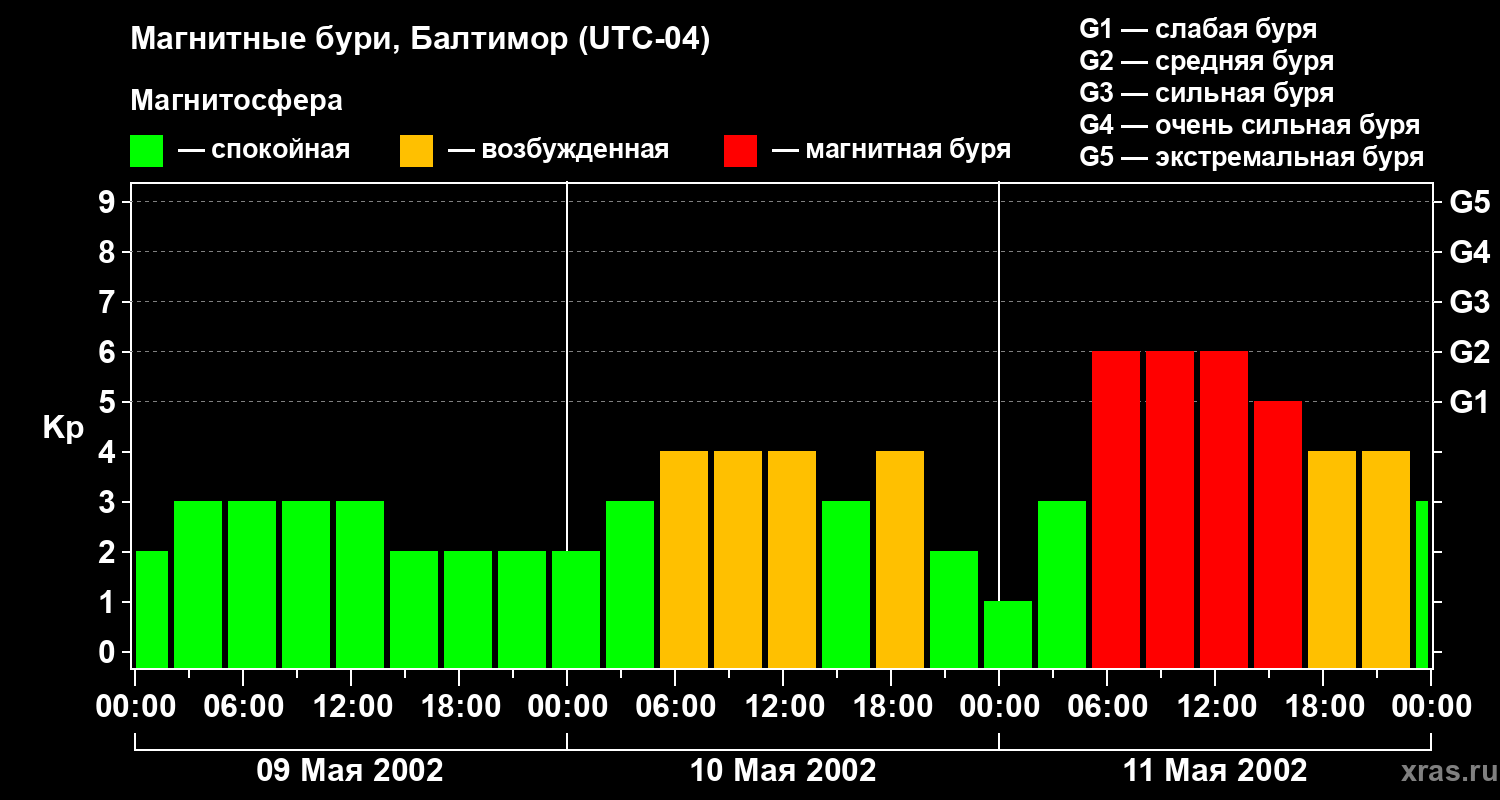Click the green 'спокойная' legend square
This screenshot has width=1500, height=800.
tap(146, 151)
